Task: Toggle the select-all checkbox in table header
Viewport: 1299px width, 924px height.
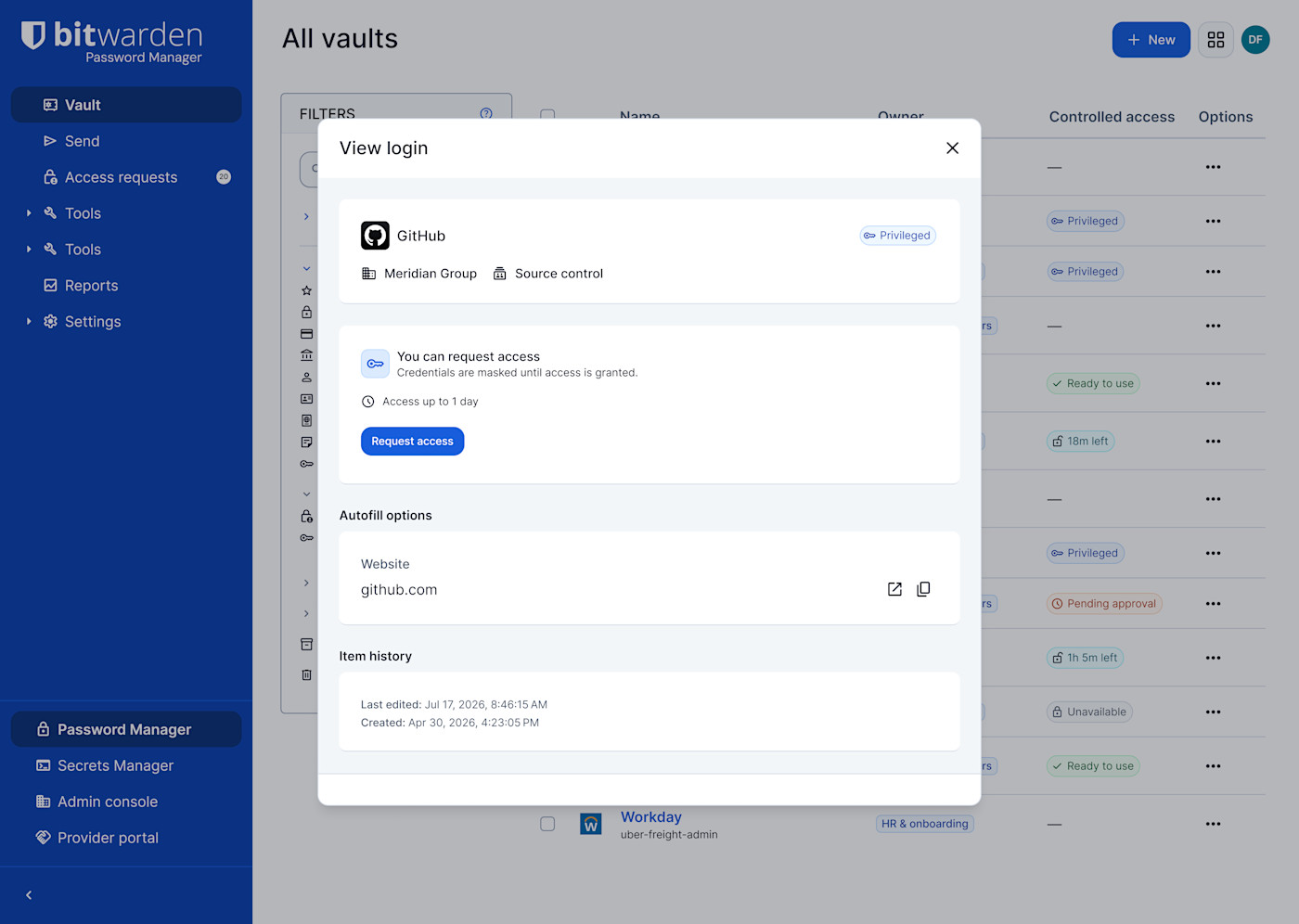Action: (547, 114)
